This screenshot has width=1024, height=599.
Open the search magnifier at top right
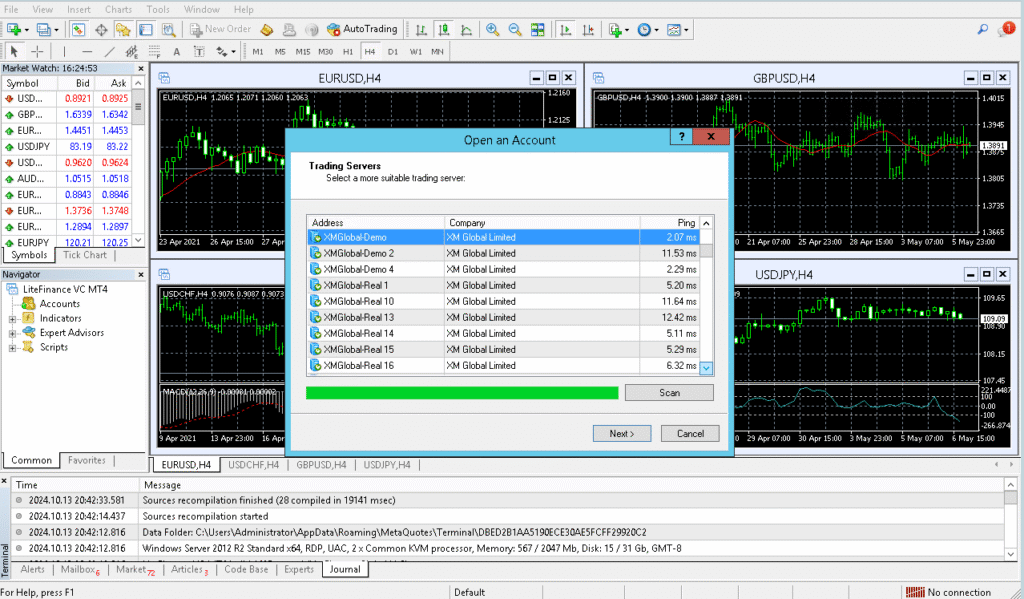pos(982,29)
